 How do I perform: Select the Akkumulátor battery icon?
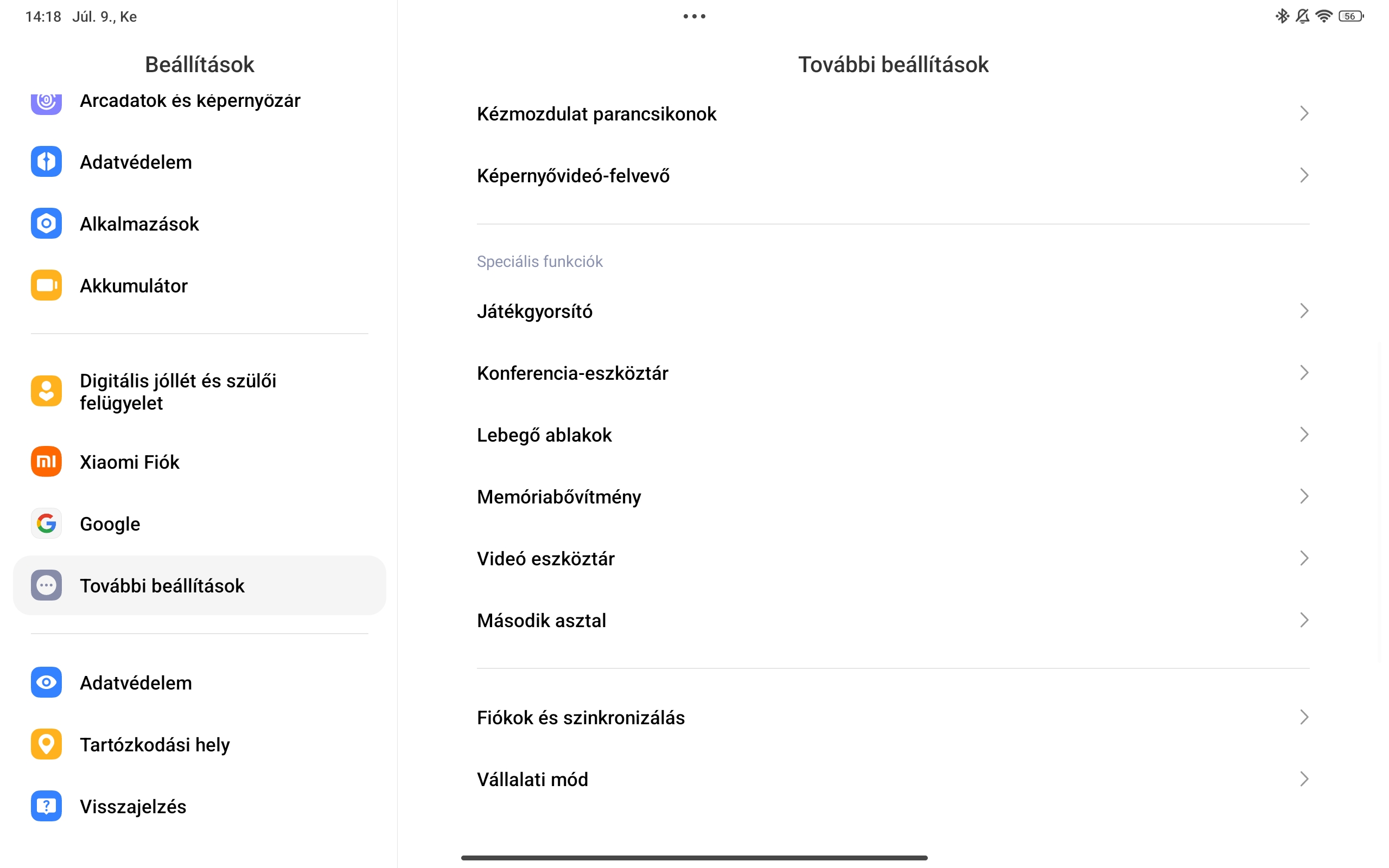(x=46, y=285)
